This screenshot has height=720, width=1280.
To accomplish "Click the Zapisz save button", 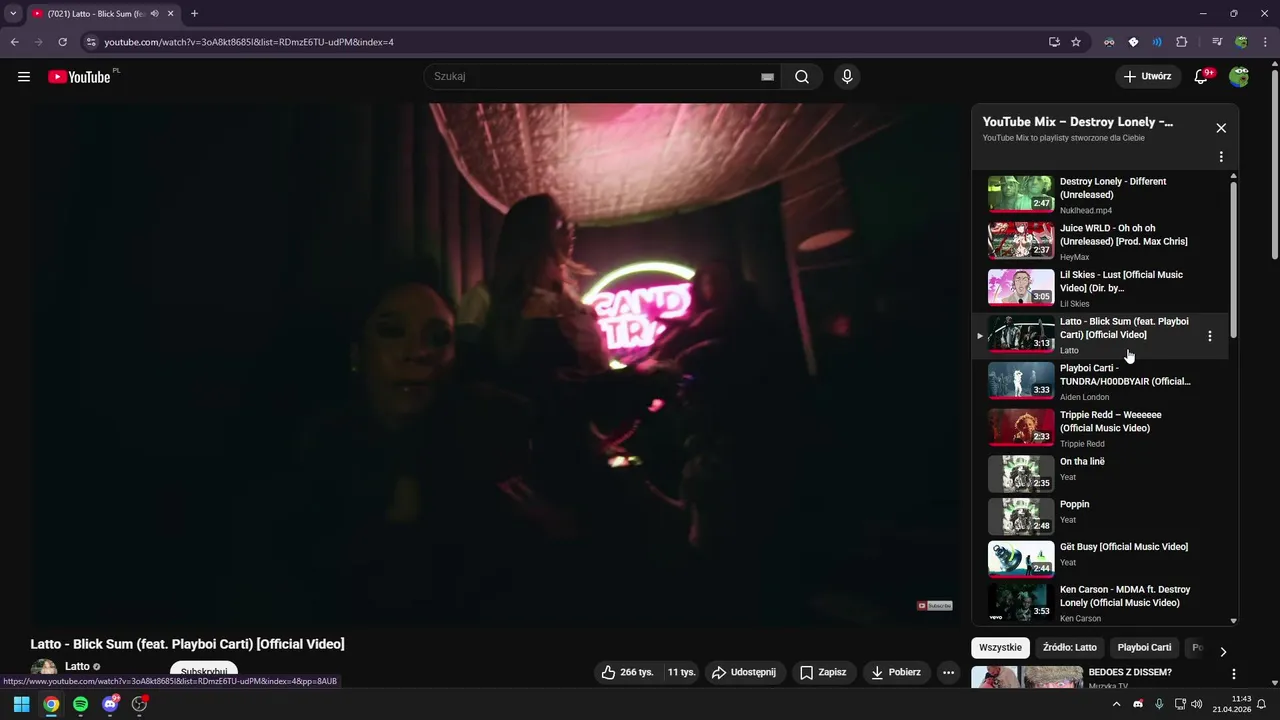I will [x=823, y=672].
